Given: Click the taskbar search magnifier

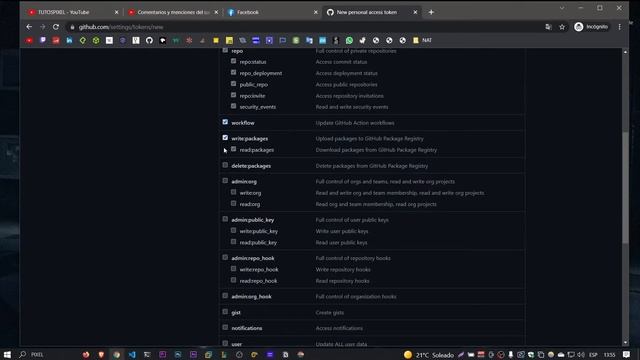Looking at the screenshot, I should [23, 355].
